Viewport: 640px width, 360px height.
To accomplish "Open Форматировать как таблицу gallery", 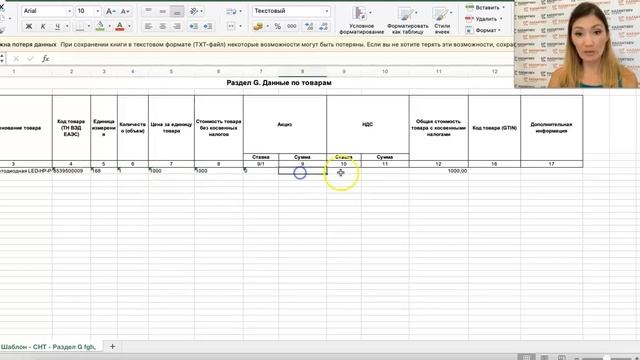I will point(407,20).
